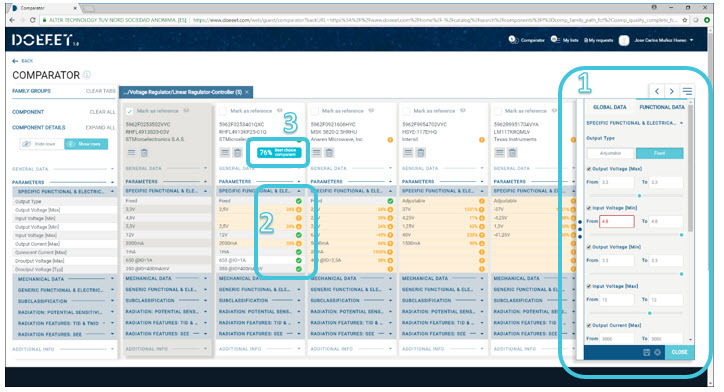This screenshot has height=392, width=724.
Task: Click the Comparator icon in header bar
Action: click(x=513, y=40)
